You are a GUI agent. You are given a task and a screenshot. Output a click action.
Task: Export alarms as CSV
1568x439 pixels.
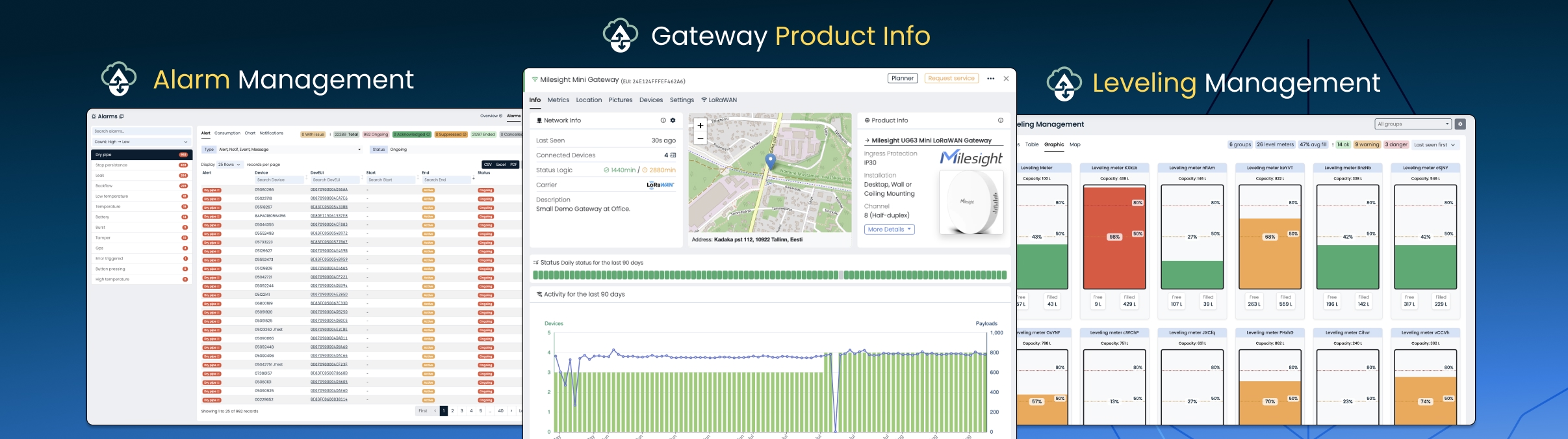[x=488, y=165]
